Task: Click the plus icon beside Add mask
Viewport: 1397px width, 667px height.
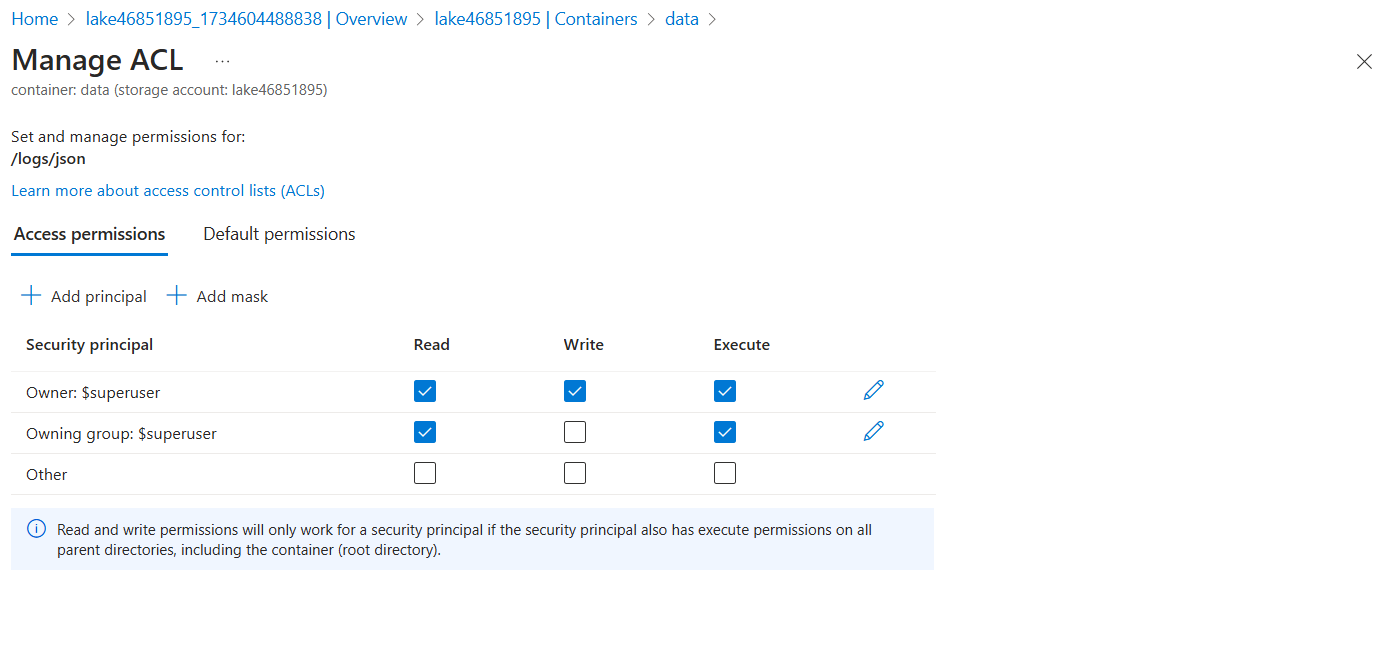Action: (x=177, y=296)
